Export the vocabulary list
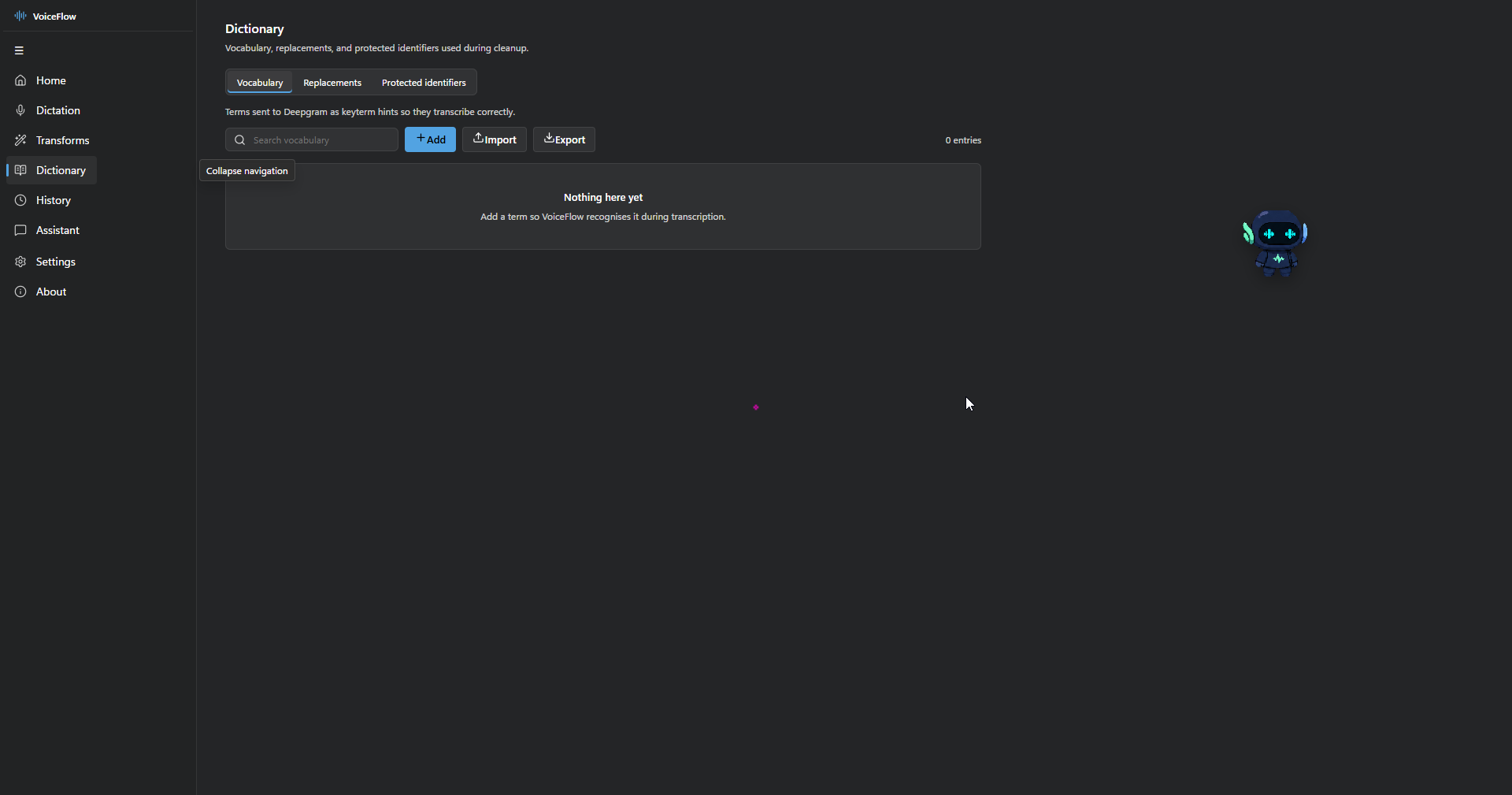Image resolution: width=1512 pixels, height=795 pixels. click(564, 139)
